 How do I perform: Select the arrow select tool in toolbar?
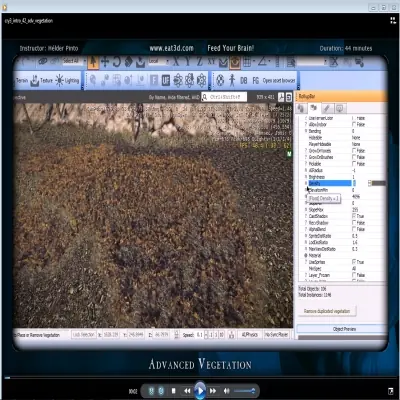click(x=93, y=62)
